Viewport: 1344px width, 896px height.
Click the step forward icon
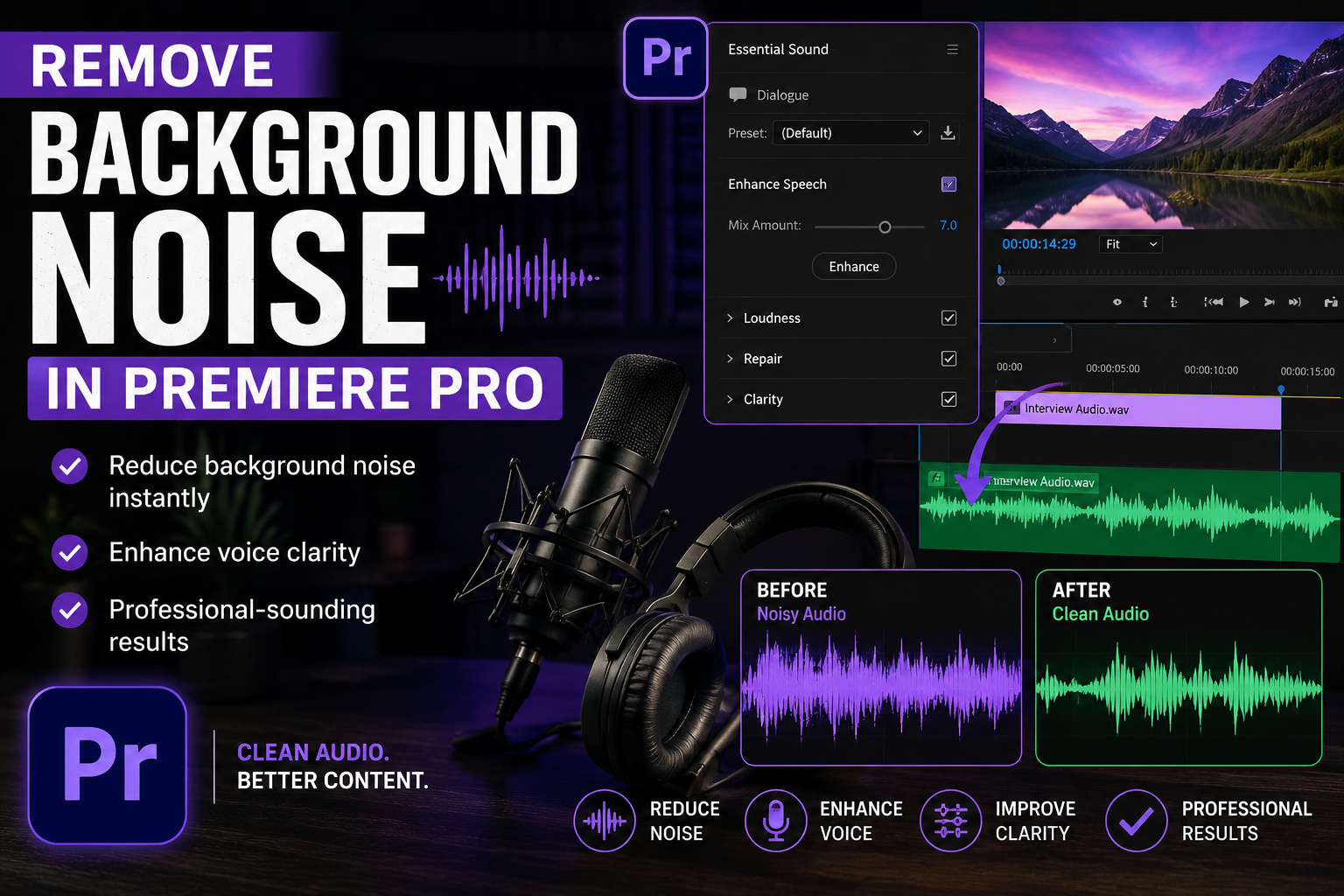click(1269, 302)
